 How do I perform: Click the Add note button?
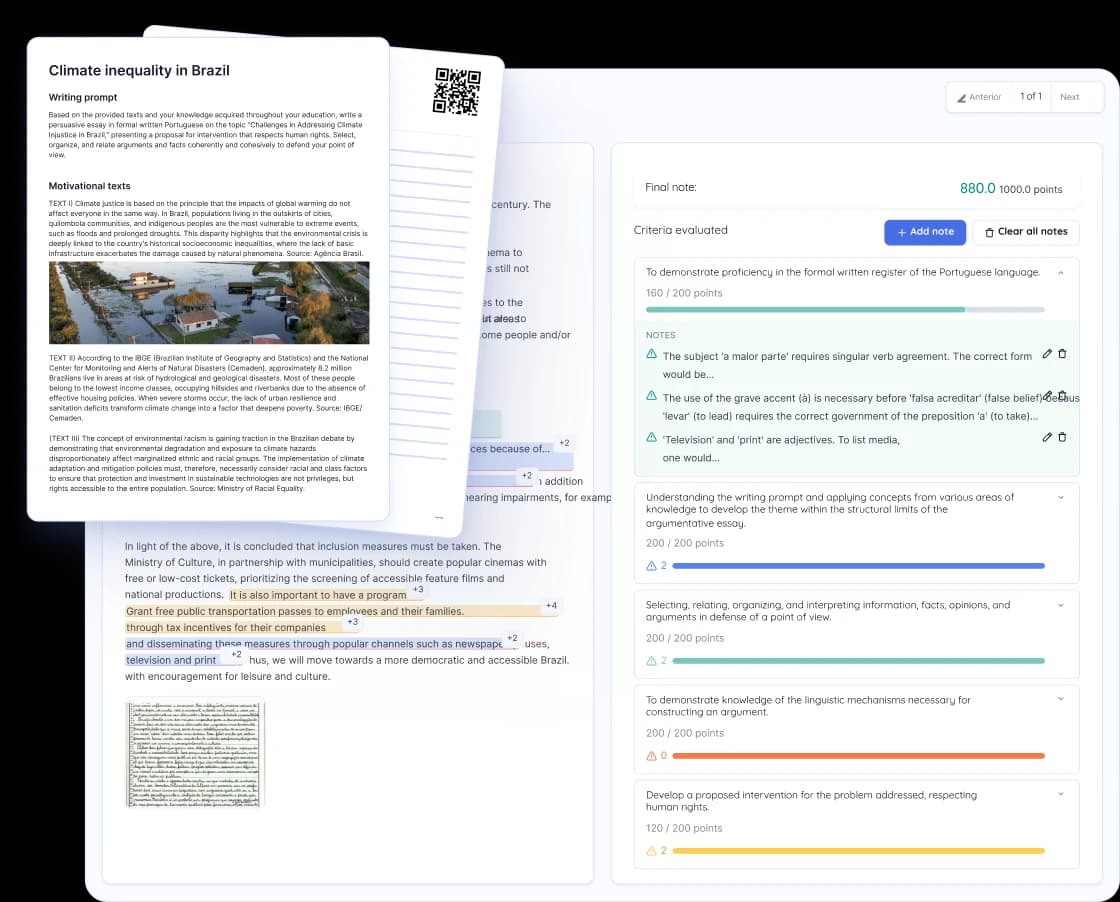click(x=924, y=232)
